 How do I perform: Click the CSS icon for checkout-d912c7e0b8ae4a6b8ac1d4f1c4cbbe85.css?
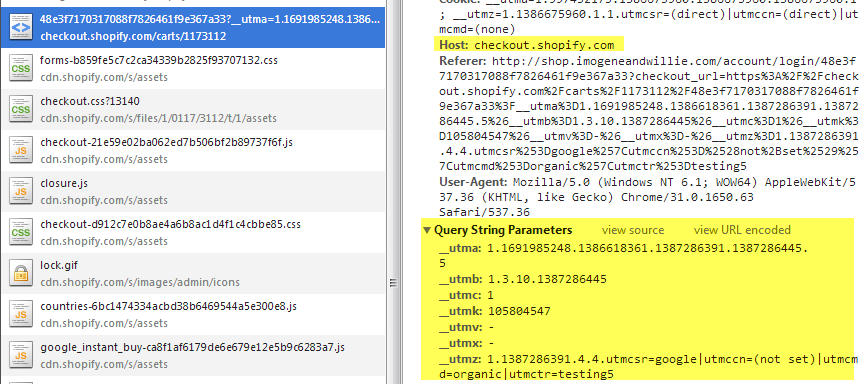click(20, 233)
